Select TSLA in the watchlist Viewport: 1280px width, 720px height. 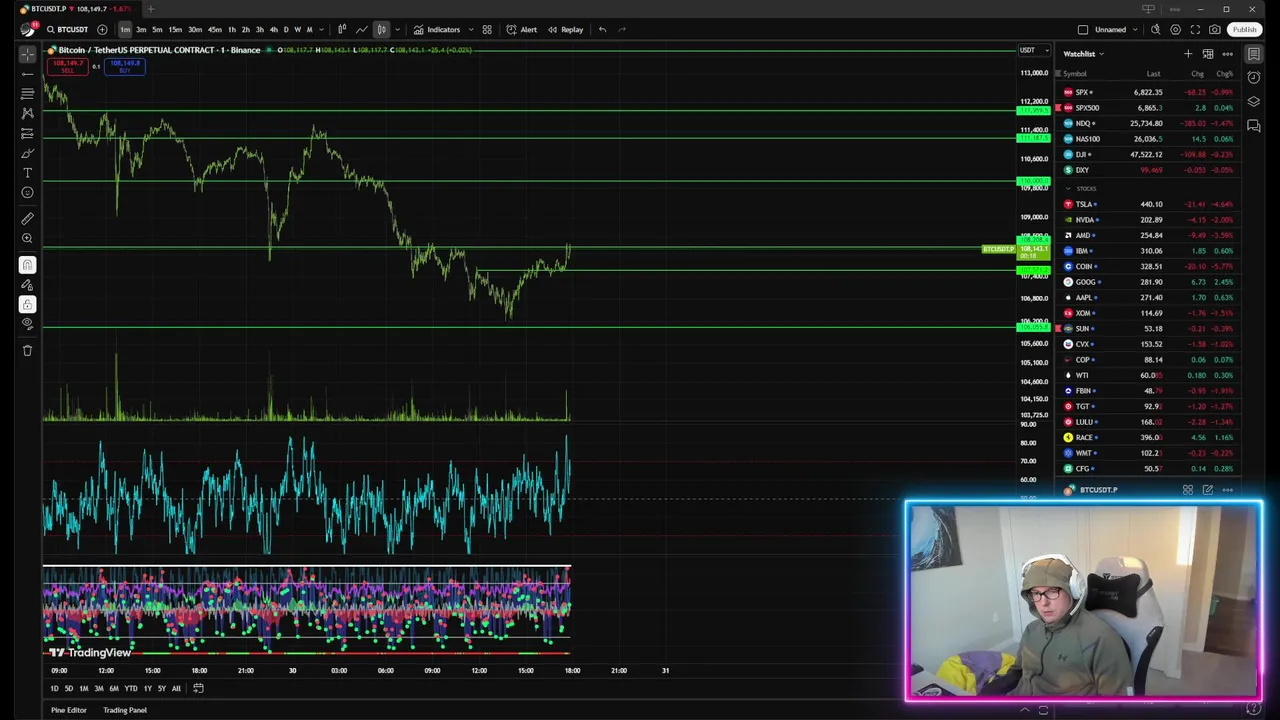click(1149, 204)
